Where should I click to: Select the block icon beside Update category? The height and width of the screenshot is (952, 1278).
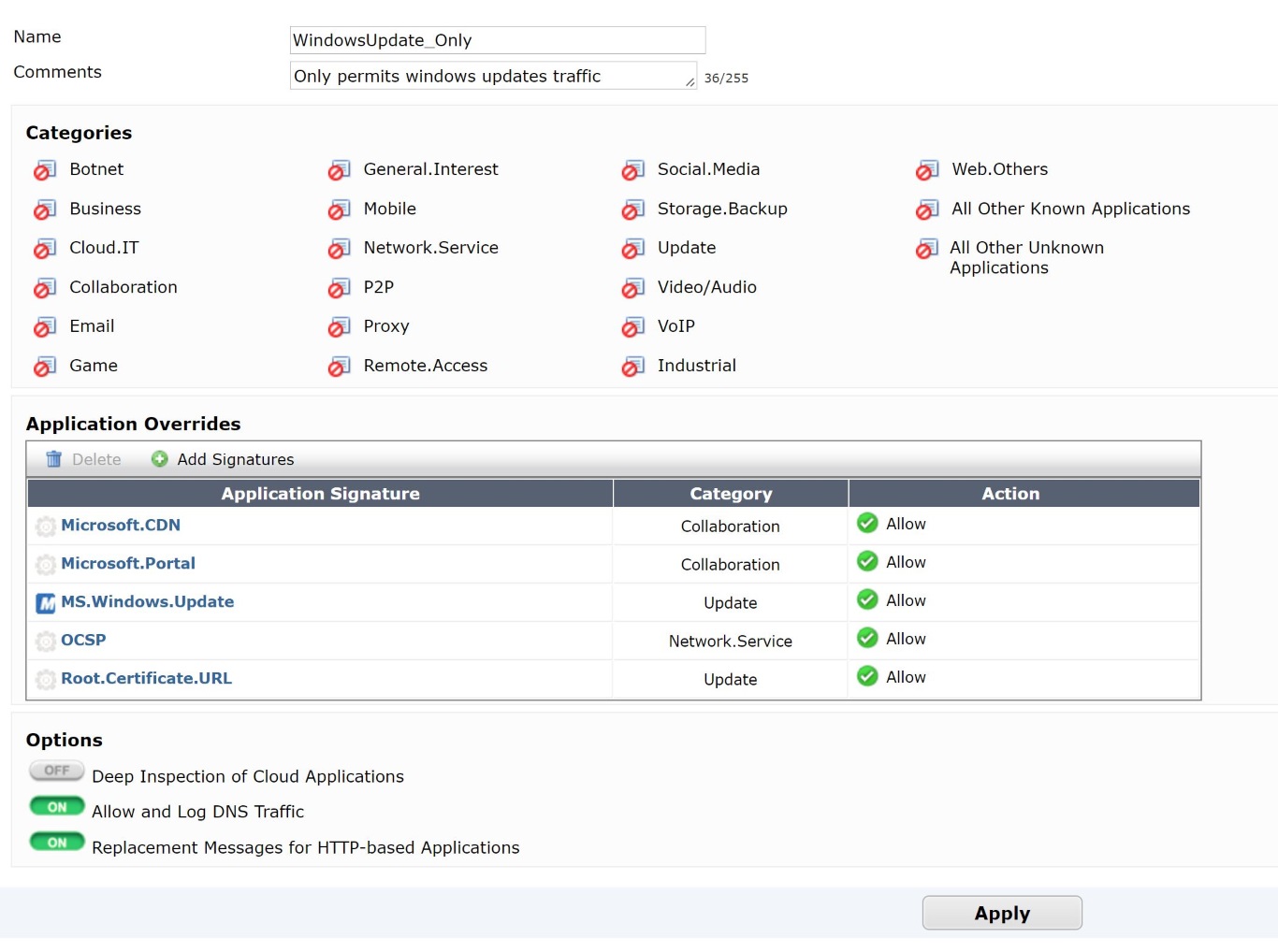[x=632, y=249]
